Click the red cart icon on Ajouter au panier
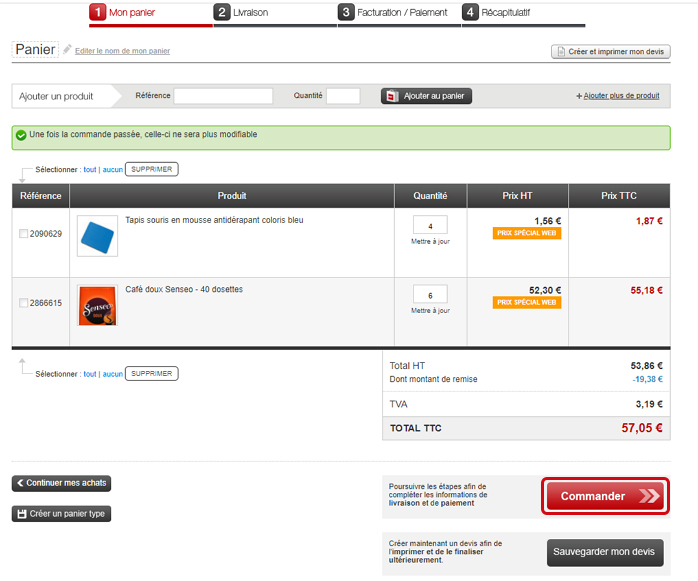The width and height of the screenshot is (698, 581). (x=392, y=96)
